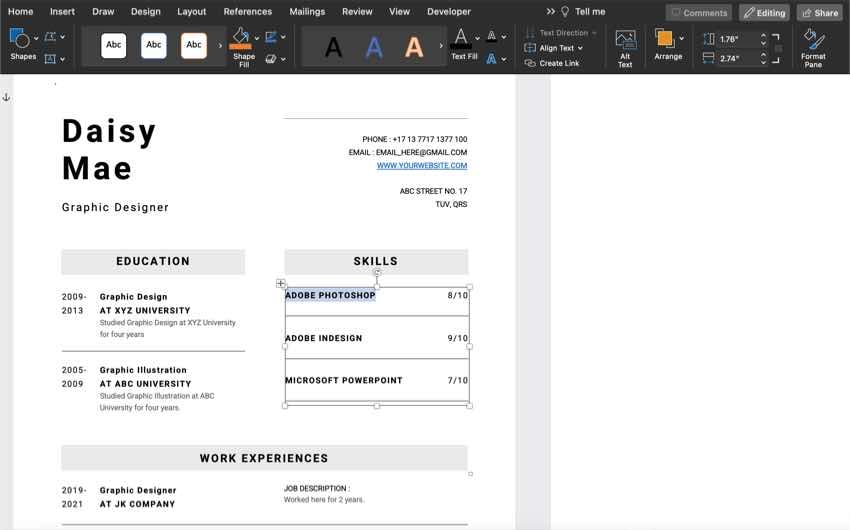
Task: Open the Shape Effects dropdown arrow
Action: (x=284, y=59)
